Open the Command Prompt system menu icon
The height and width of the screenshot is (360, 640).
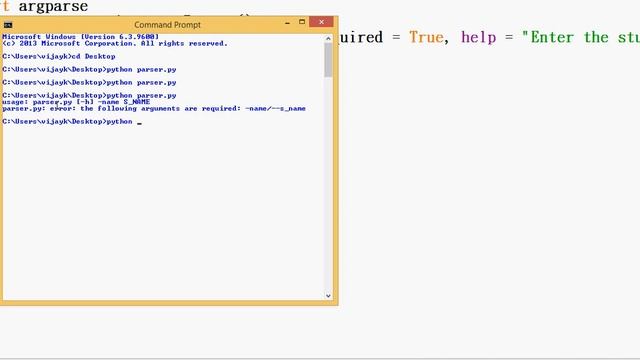(x=8, y=25)
